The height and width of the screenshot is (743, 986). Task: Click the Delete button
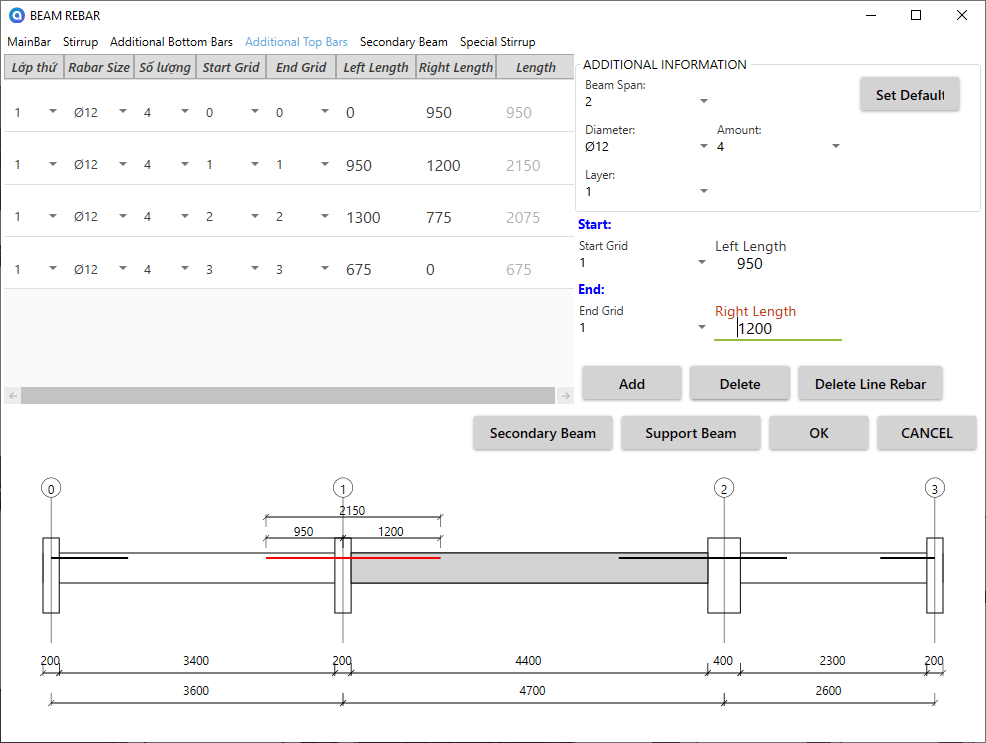740,383
